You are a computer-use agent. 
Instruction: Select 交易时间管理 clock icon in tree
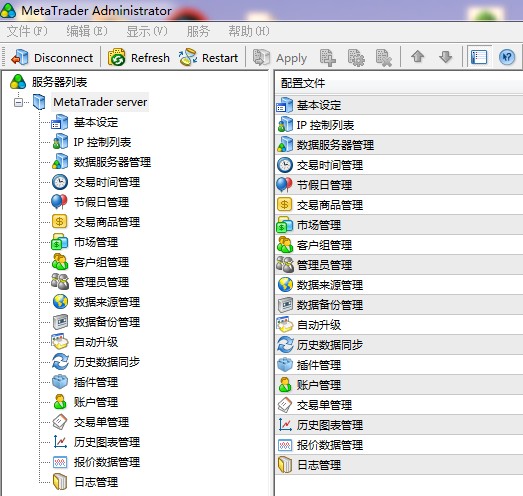(60, 182)
